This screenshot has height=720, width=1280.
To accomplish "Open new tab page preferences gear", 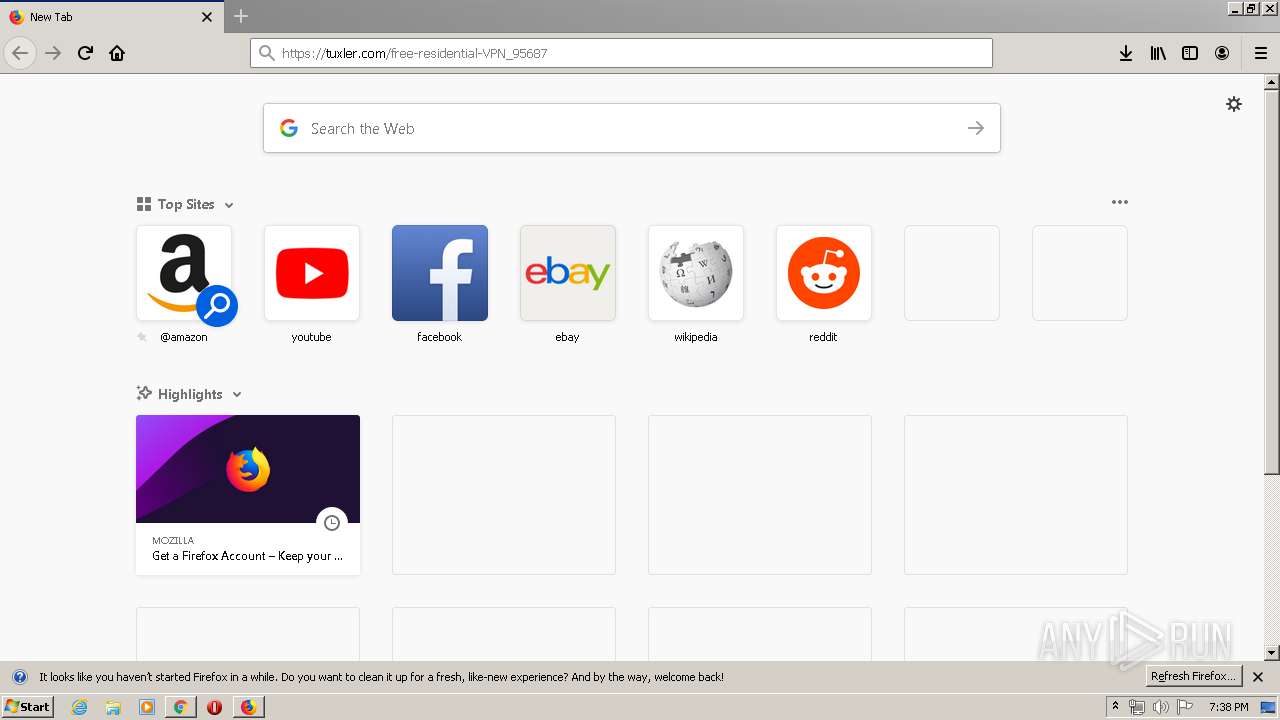I will (1234, 104).
